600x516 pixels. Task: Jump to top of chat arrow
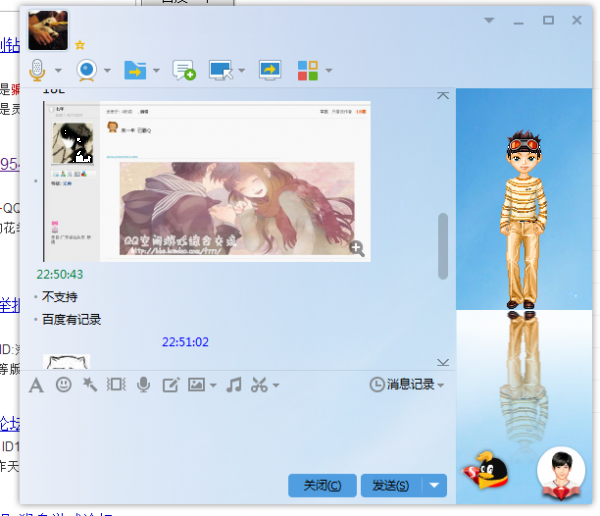443,95
